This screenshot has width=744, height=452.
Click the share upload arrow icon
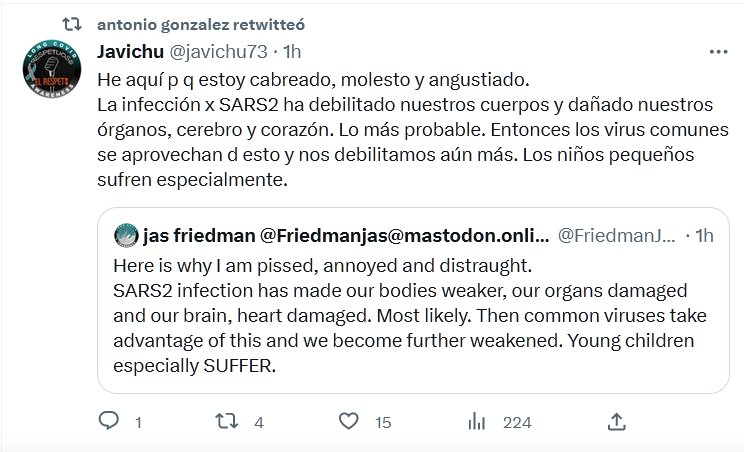[617, 421]
